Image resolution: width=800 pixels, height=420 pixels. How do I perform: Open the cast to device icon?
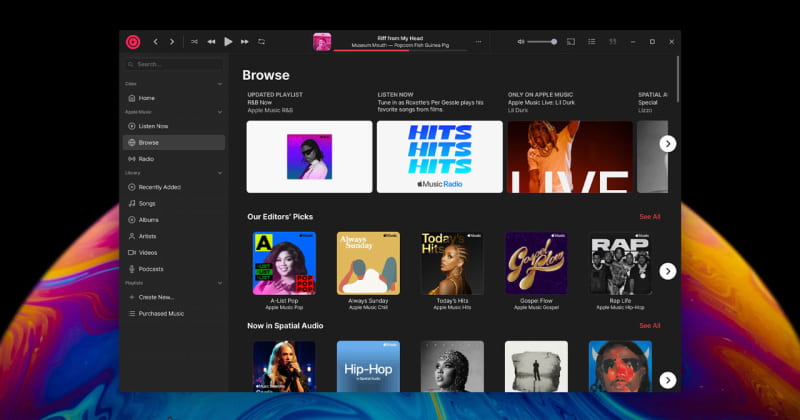(571, 41)
